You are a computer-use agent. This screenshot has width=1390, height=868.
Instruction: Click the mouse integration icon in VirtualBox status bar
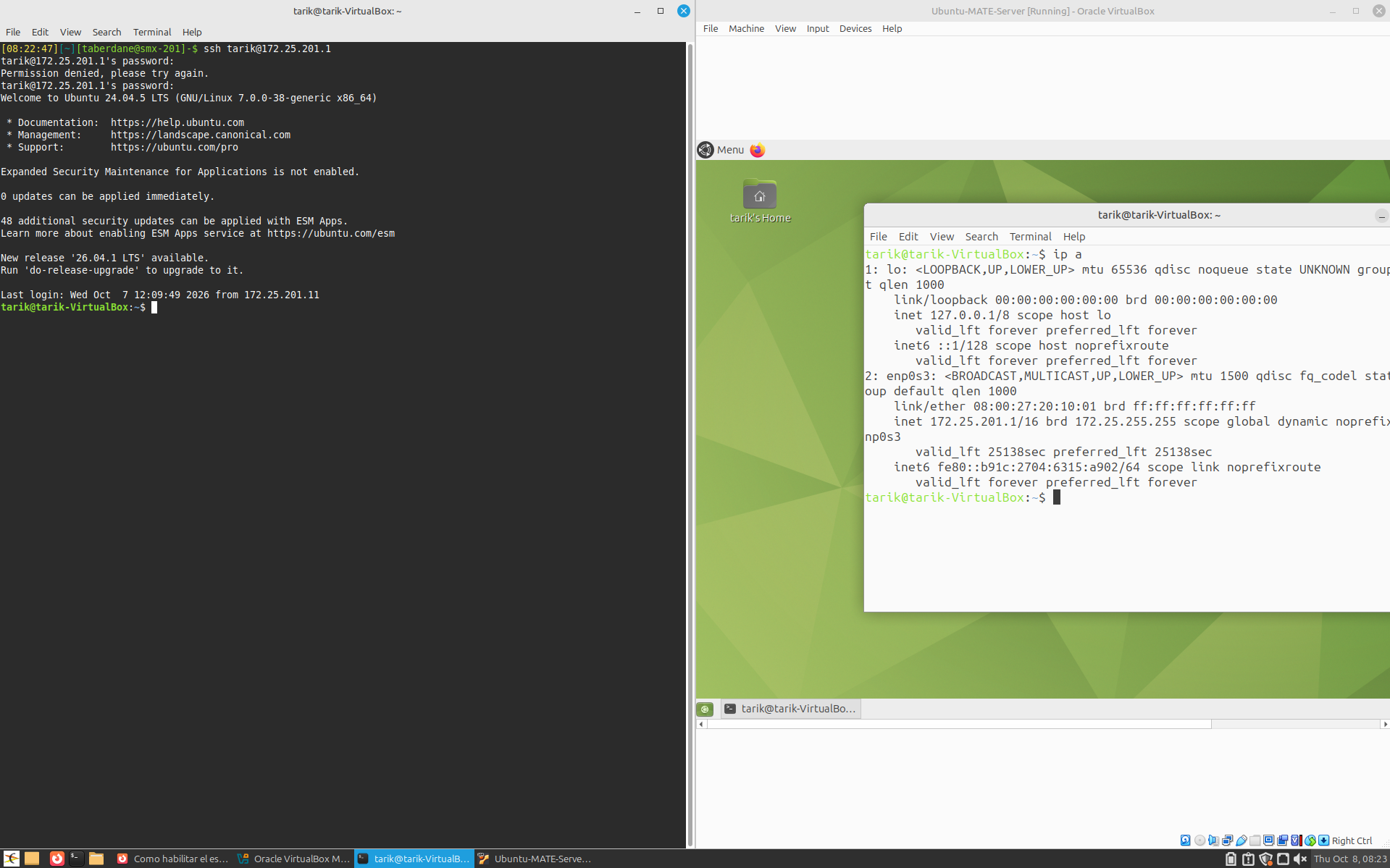pos(1310,840)
